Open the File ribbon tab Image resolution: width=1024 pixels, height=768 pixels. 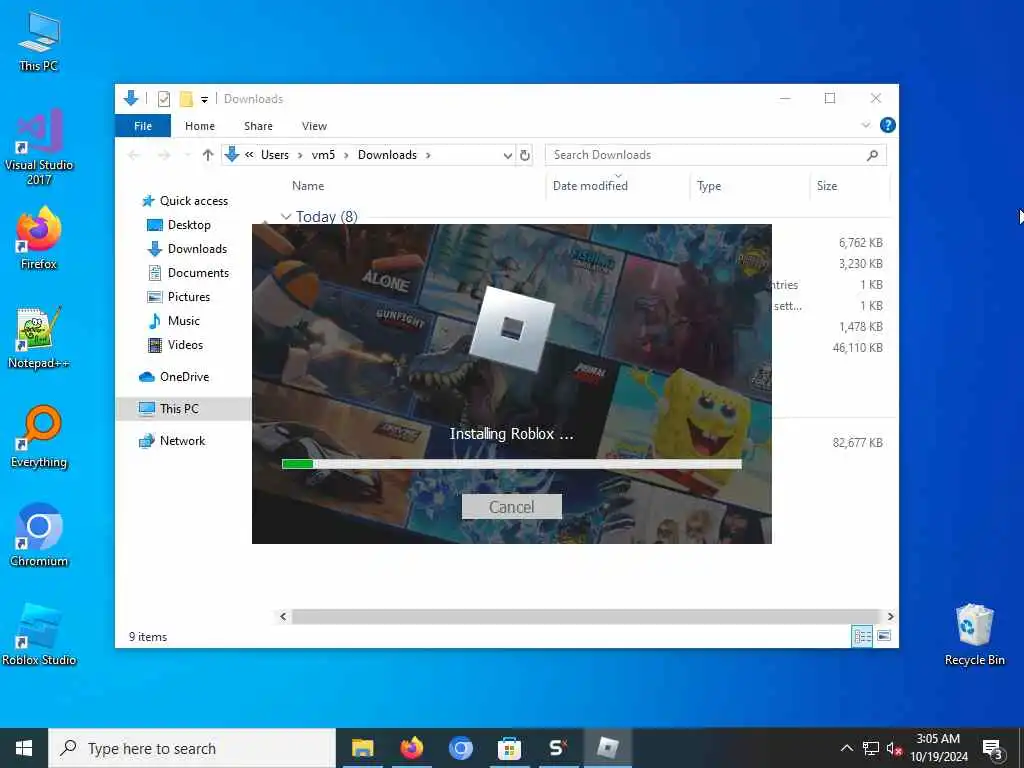143,126
